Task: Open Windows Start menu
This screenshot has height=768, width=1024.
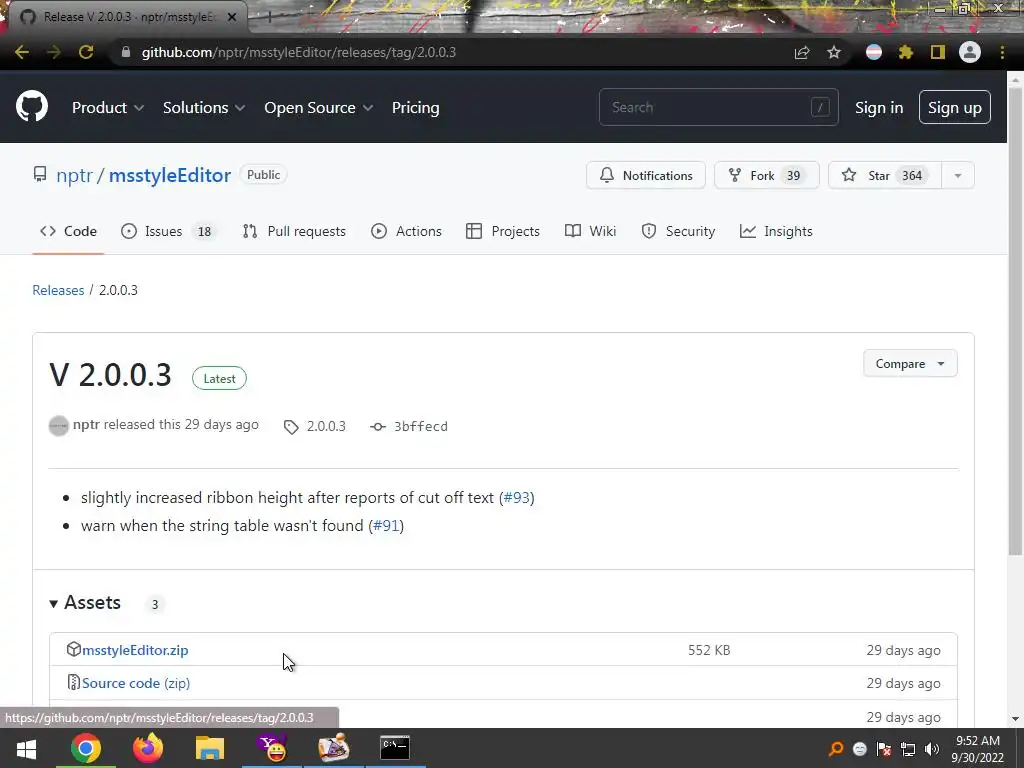Action: [26, 748]
